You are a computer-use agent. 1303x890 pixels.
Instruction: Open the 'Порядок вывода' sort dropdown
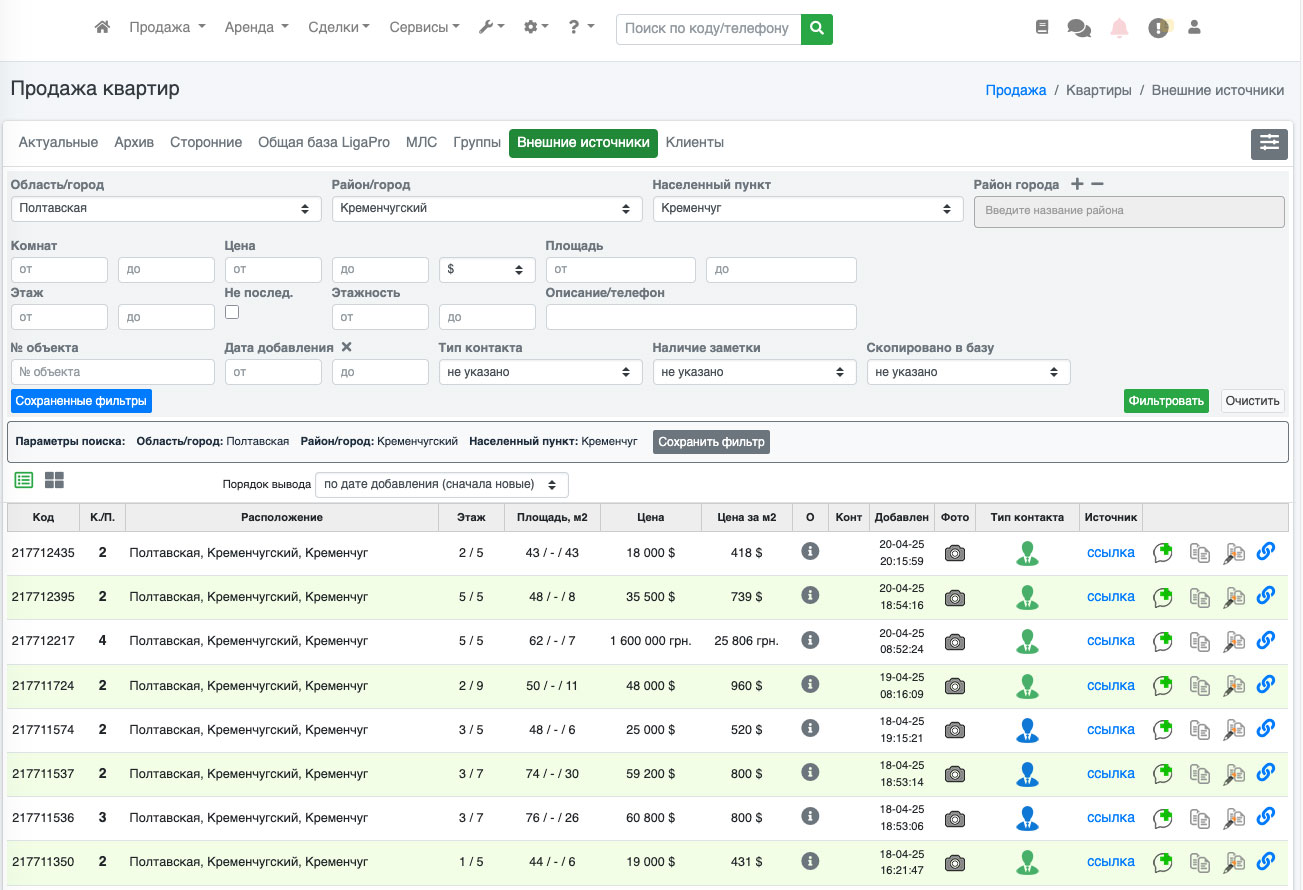441,484
